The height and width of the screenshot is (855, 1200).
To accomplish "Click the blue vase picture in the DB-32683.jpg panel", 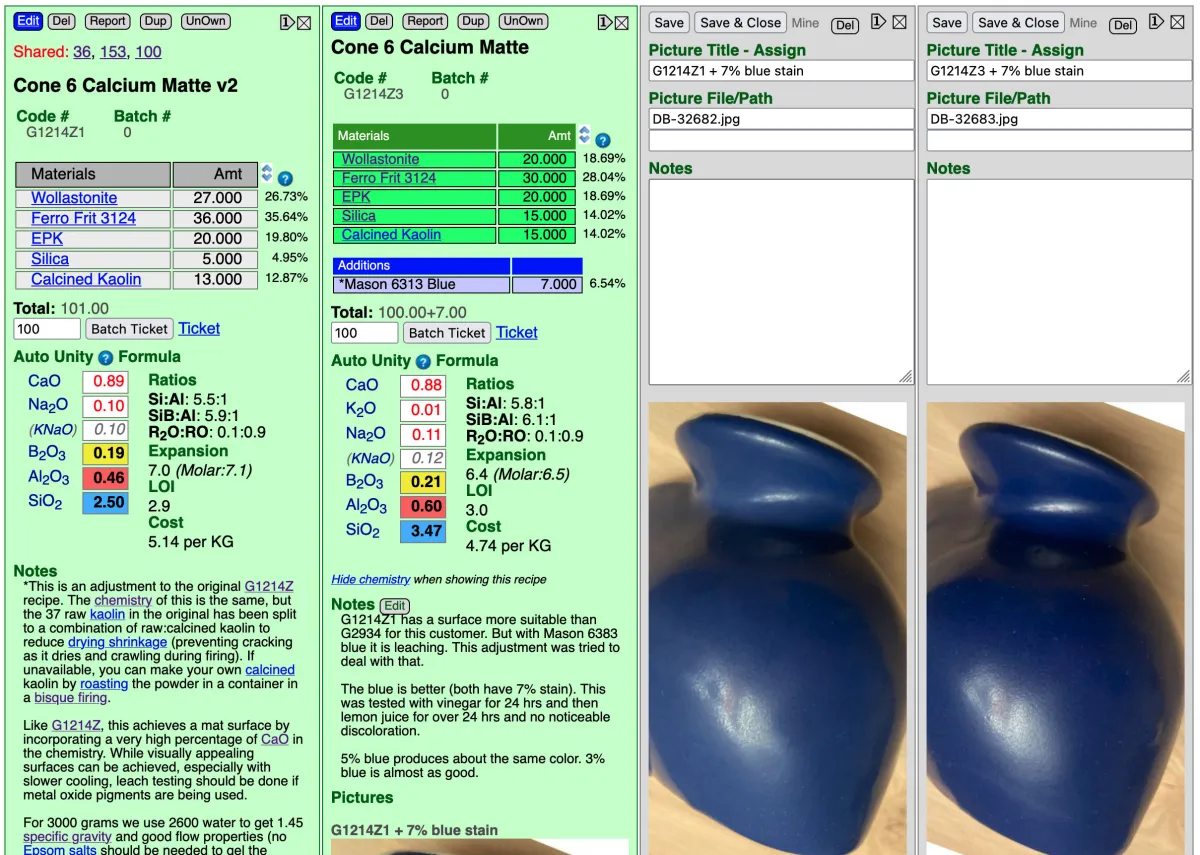I will (1056, 628).
